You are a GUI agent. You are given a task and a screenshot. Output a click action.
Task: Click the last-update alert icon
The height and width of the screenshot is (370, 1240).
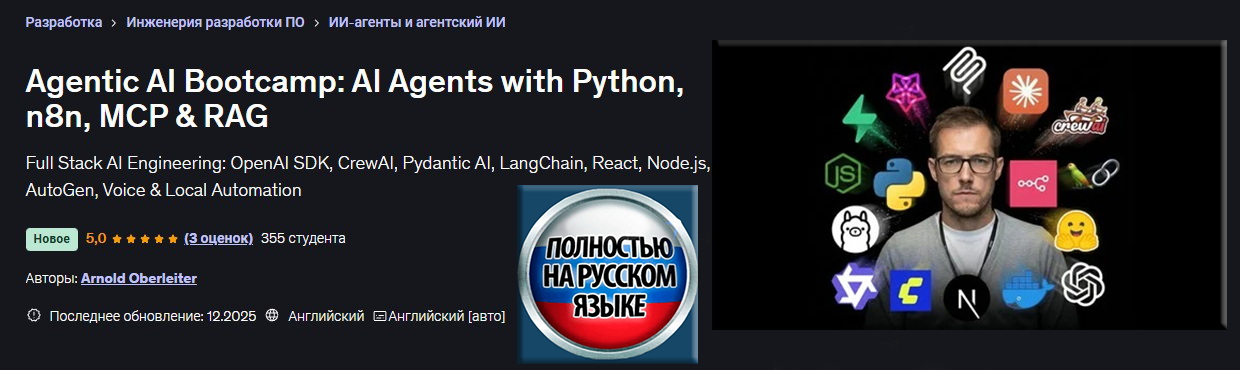pos(34,315)
